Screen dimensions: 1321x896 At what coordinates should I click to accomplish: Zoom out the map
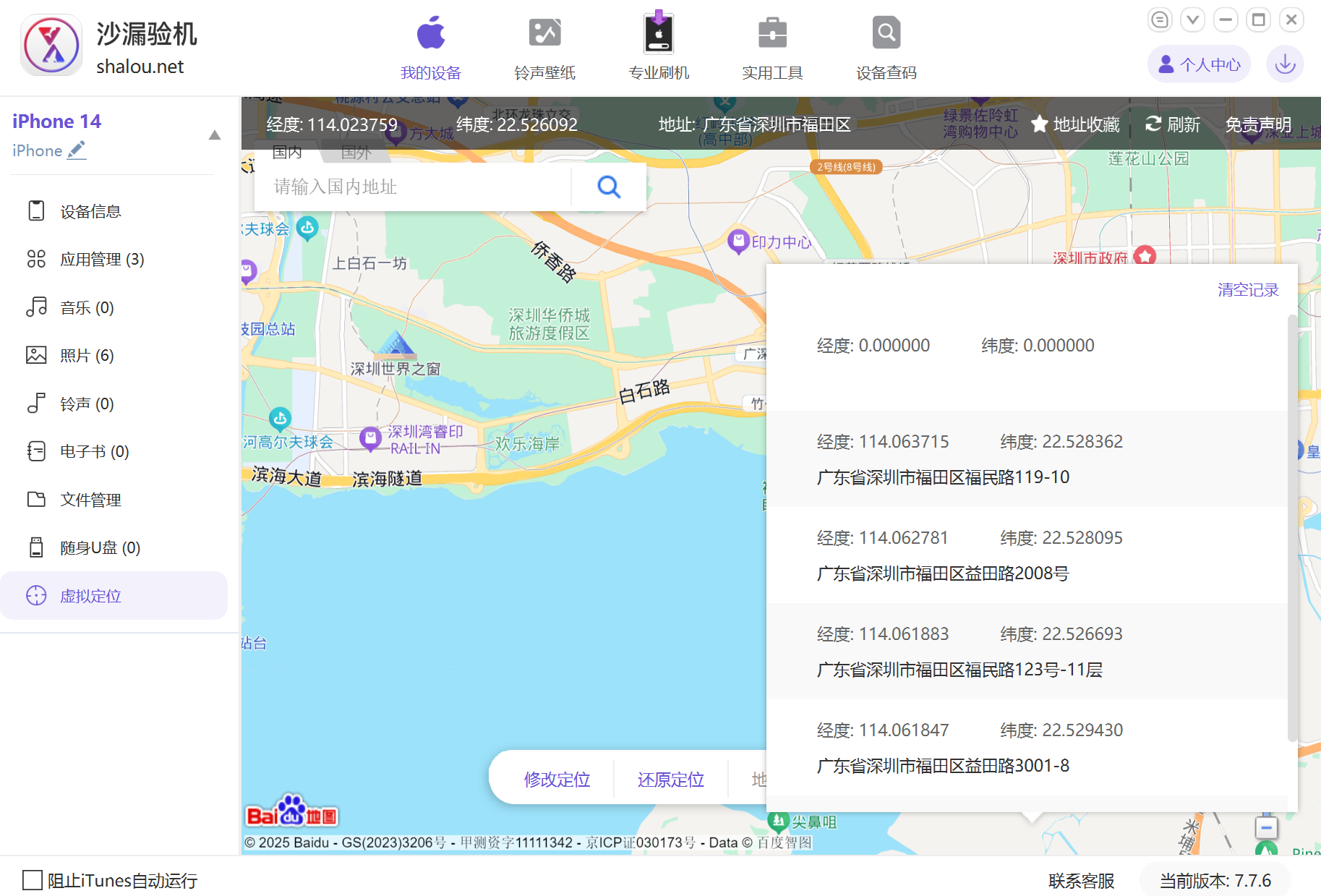click(1266, 827)
